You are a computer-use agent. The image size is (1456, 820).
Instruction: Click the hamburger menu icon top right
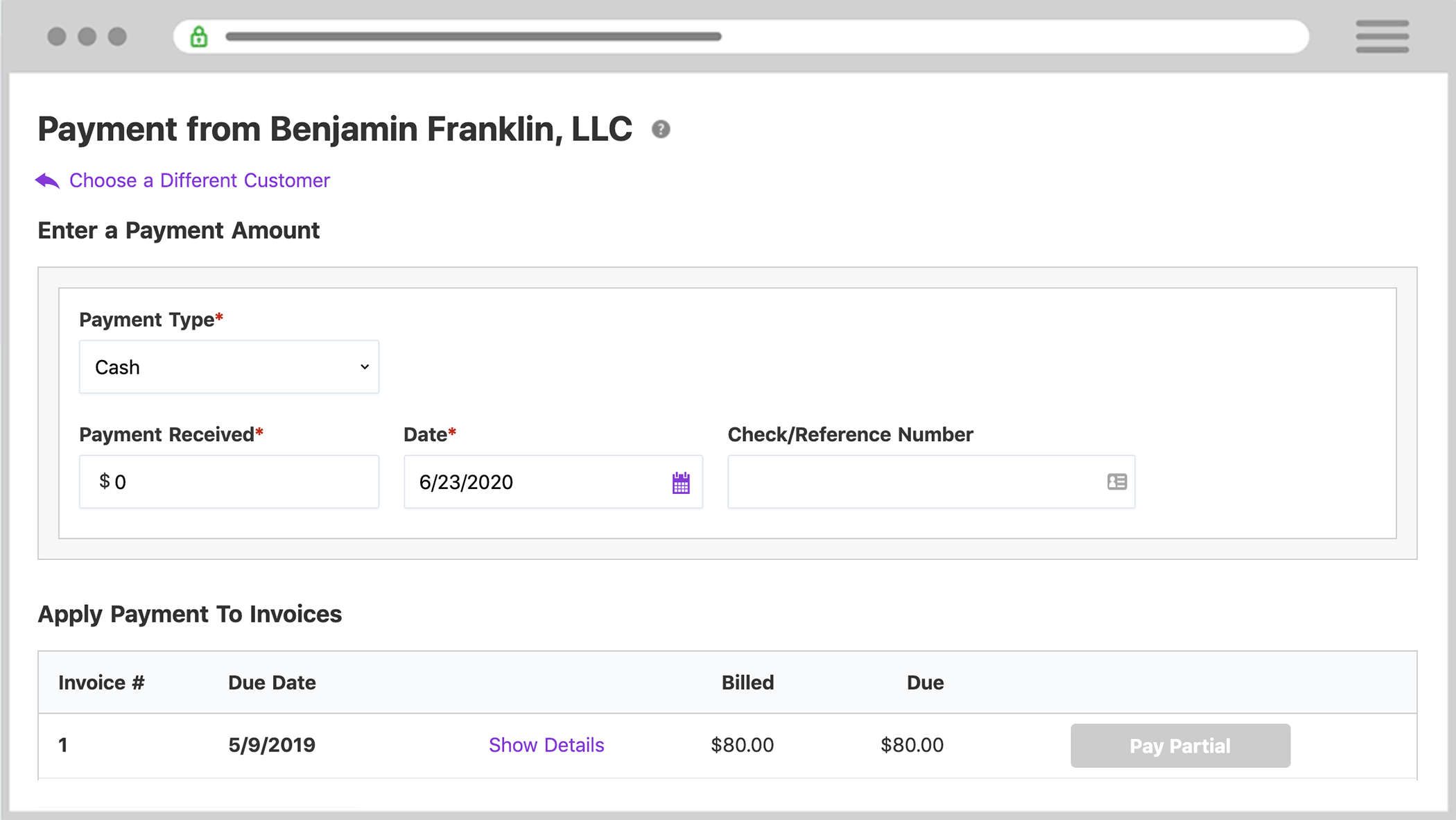click(1384, 36)
